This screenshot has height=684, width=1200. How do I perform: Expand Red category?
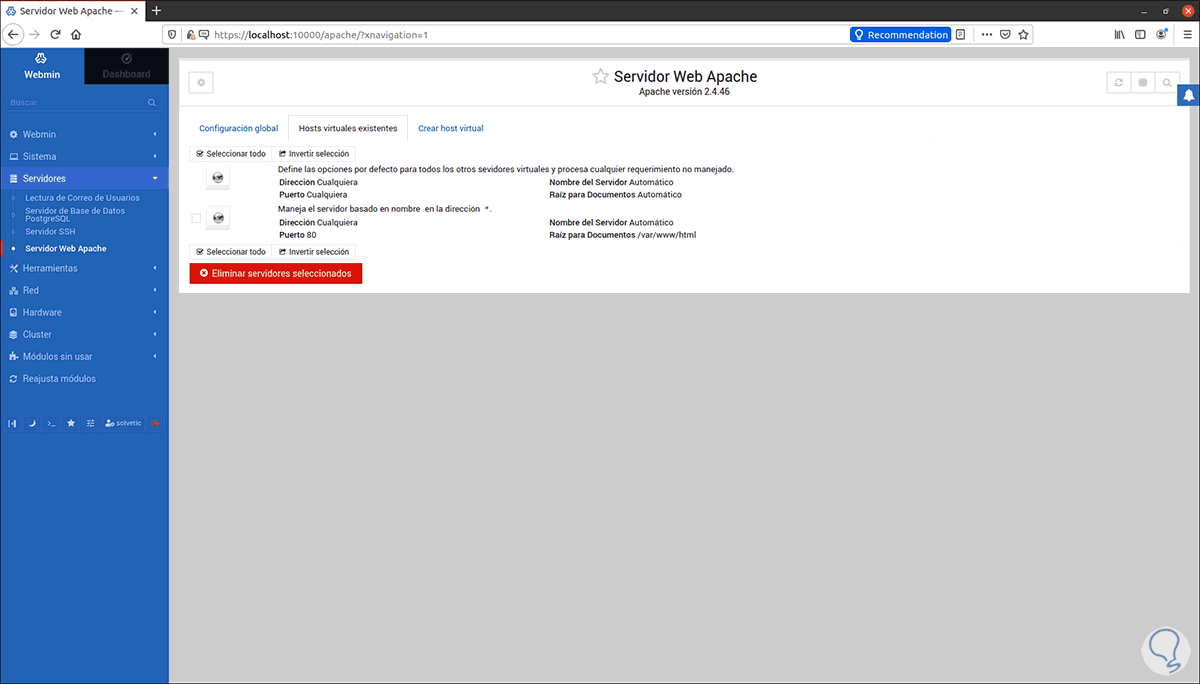click(84, 290)
